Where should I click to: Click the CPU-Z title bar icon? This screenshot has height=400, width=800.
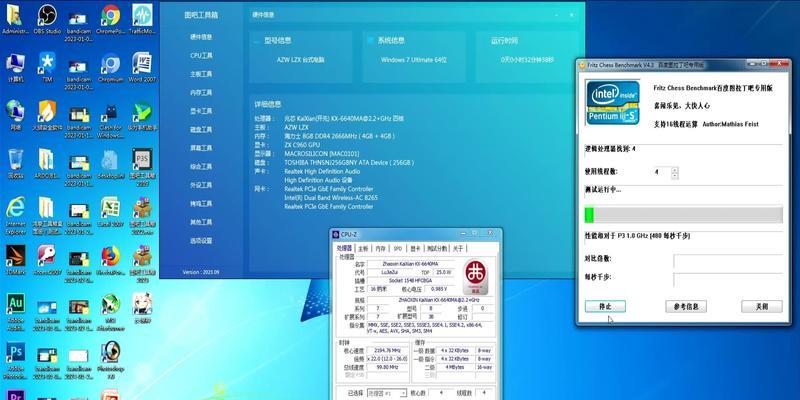[x=335, y=234]
